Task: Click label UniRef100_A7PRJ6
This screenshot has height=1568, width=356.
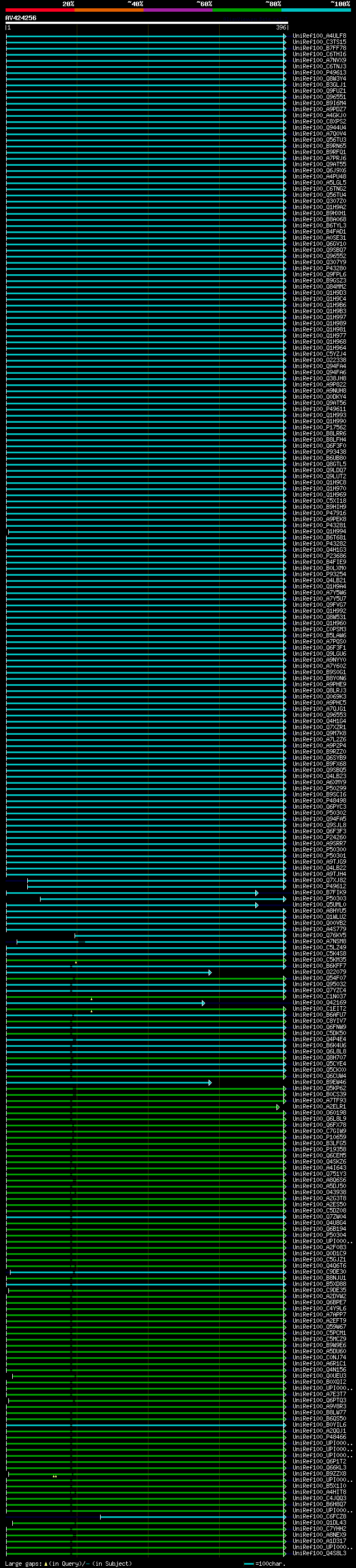Action: 319,159
